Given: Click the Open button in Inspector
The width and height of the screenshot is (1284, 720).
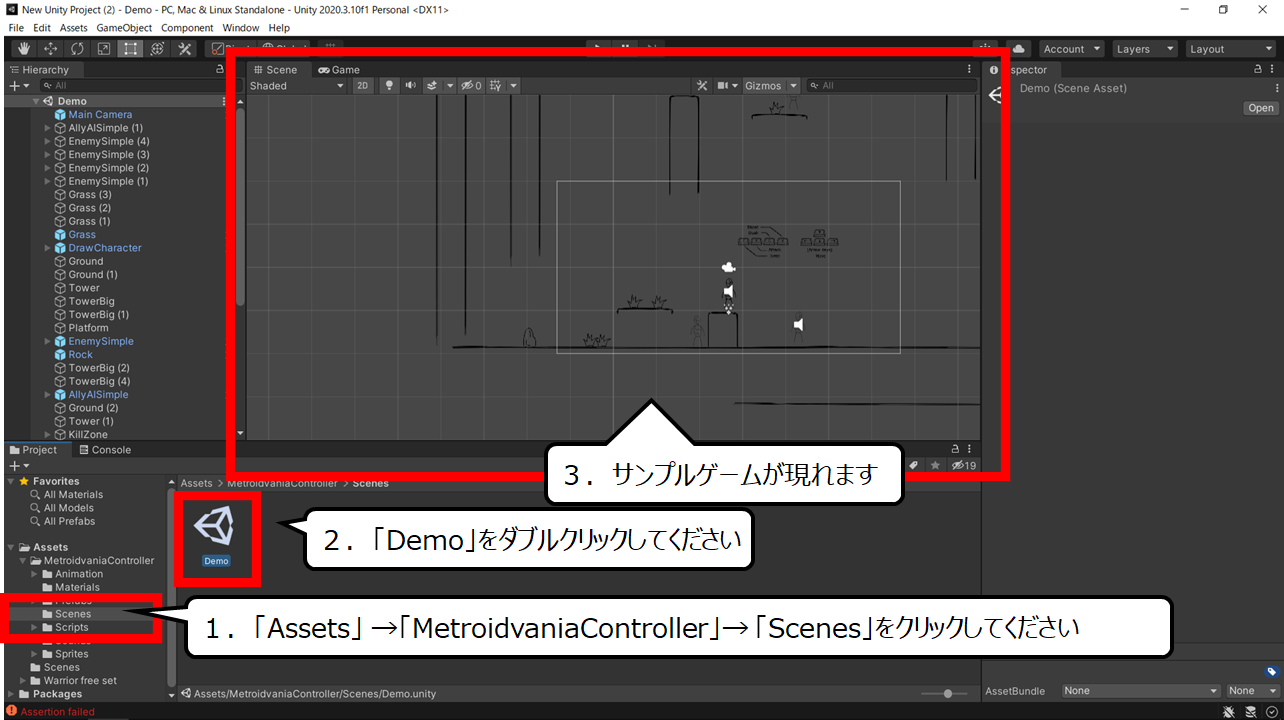Looking at the screenshot, I should [x=1261, y=108].
